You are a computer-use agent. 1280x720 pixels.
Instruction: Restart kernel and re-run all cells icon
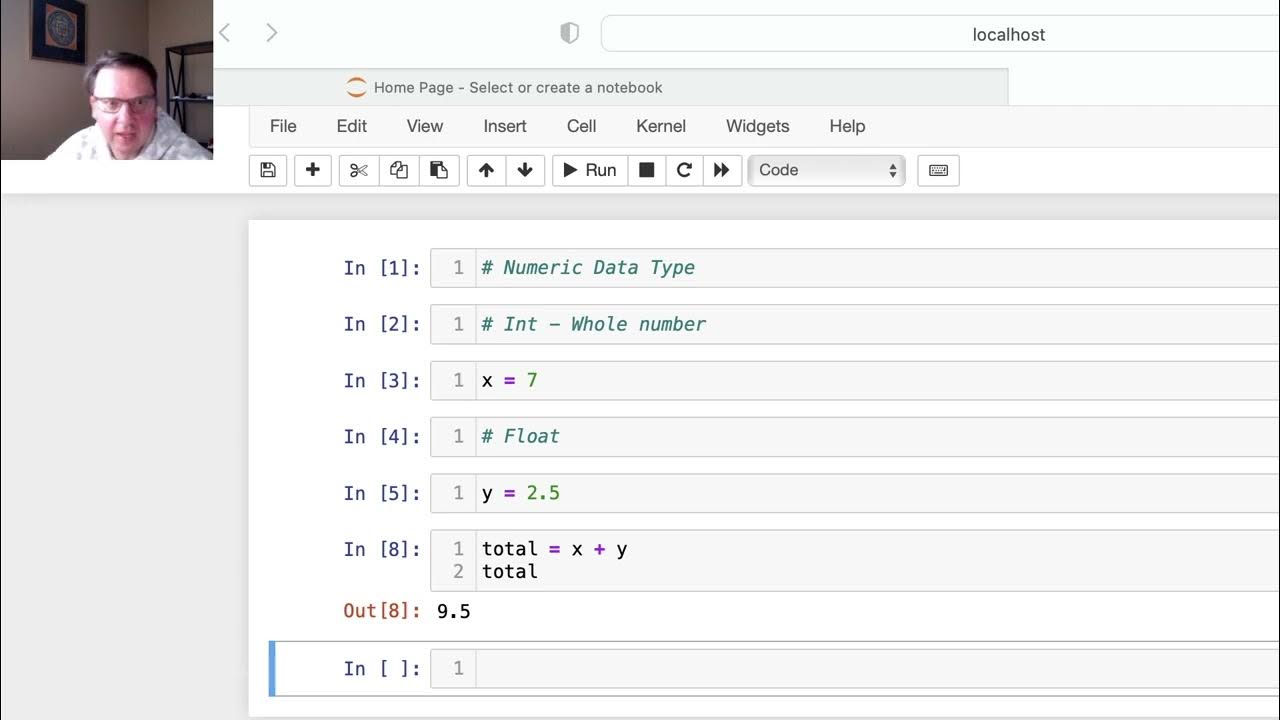(721, 170)
